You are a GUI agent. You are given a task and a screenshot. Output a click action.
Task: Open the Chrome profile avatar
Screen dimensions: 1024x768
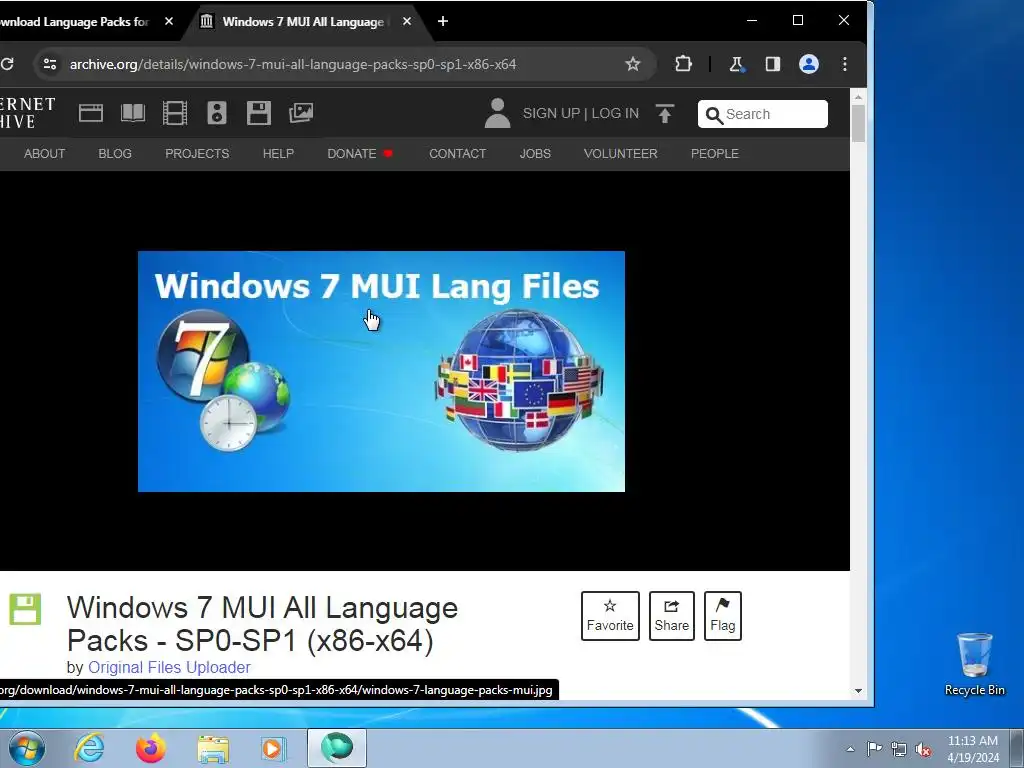[x=808, y=64]
